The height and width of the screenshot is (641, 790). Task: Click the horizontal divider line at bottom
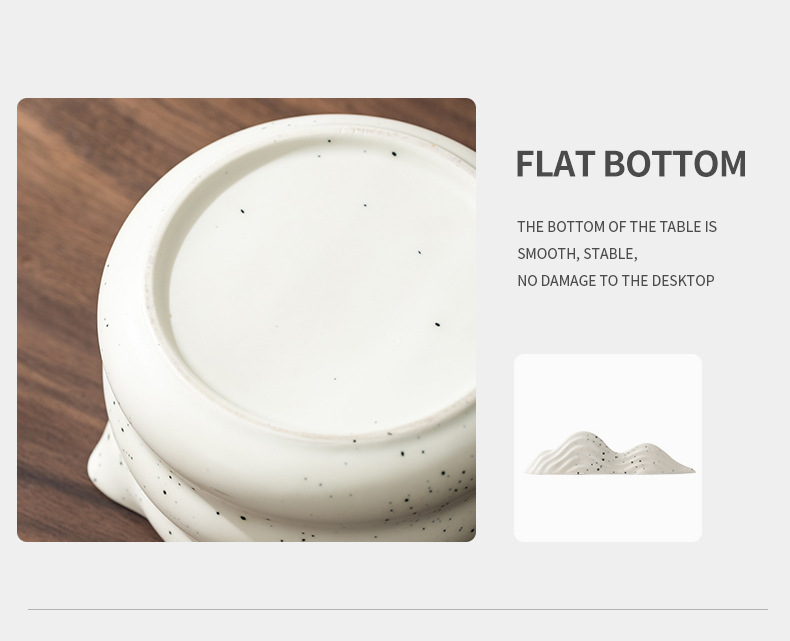398,609
